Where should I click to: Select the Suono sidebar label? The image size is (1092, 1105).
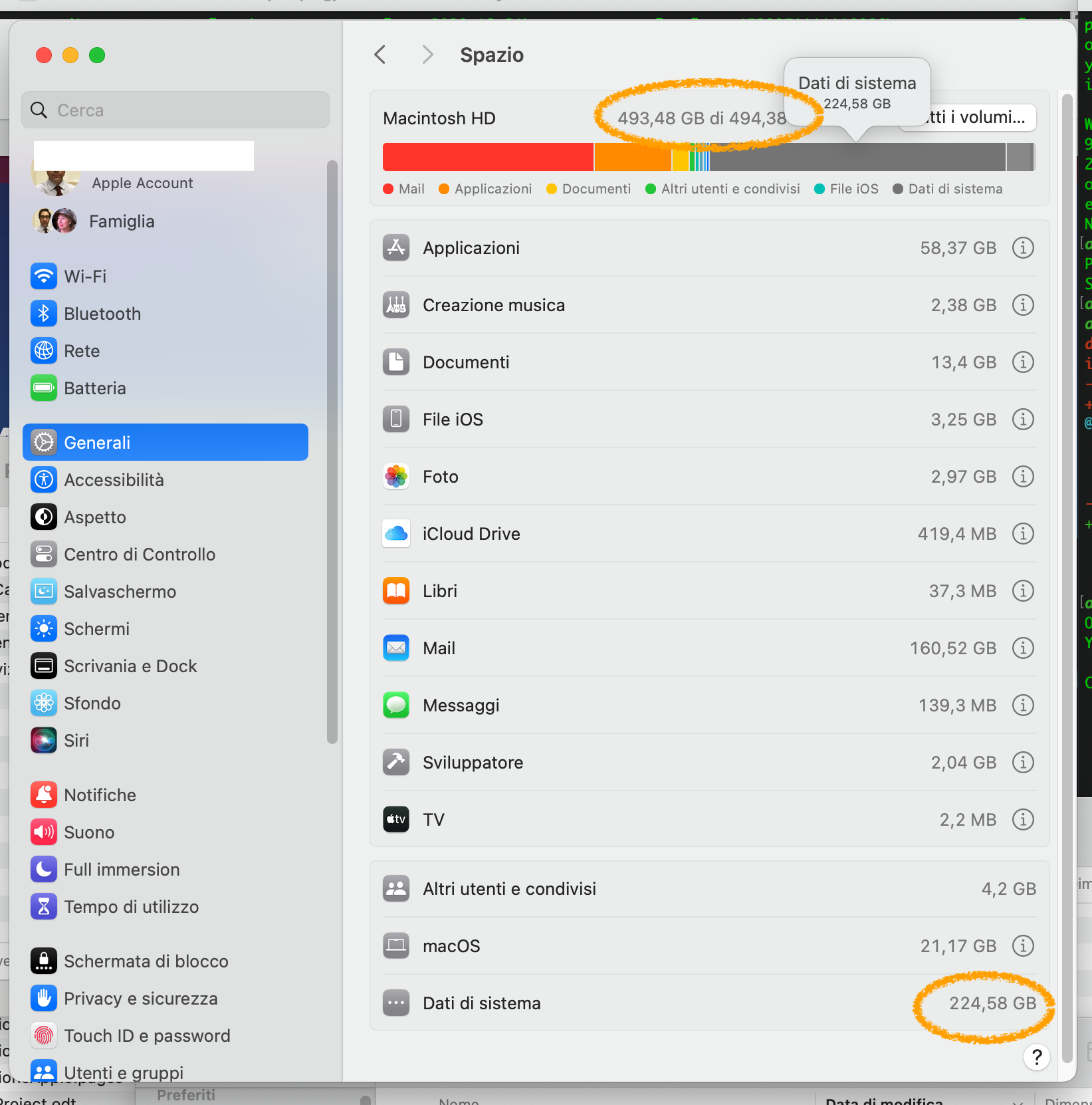(x=89, y=832)
